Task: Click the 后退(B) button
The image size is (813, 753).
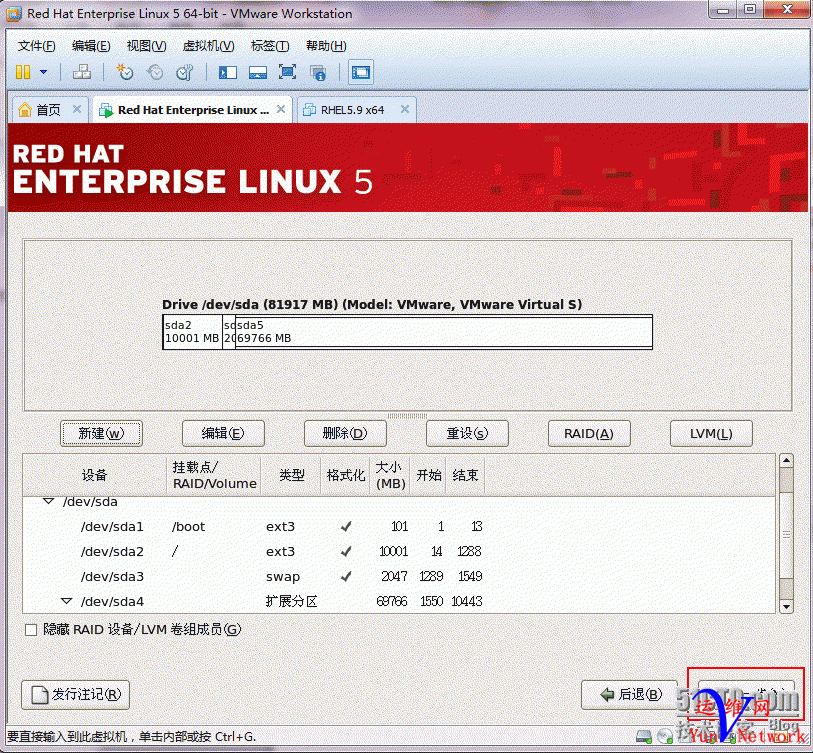Action: coord(629,694)
